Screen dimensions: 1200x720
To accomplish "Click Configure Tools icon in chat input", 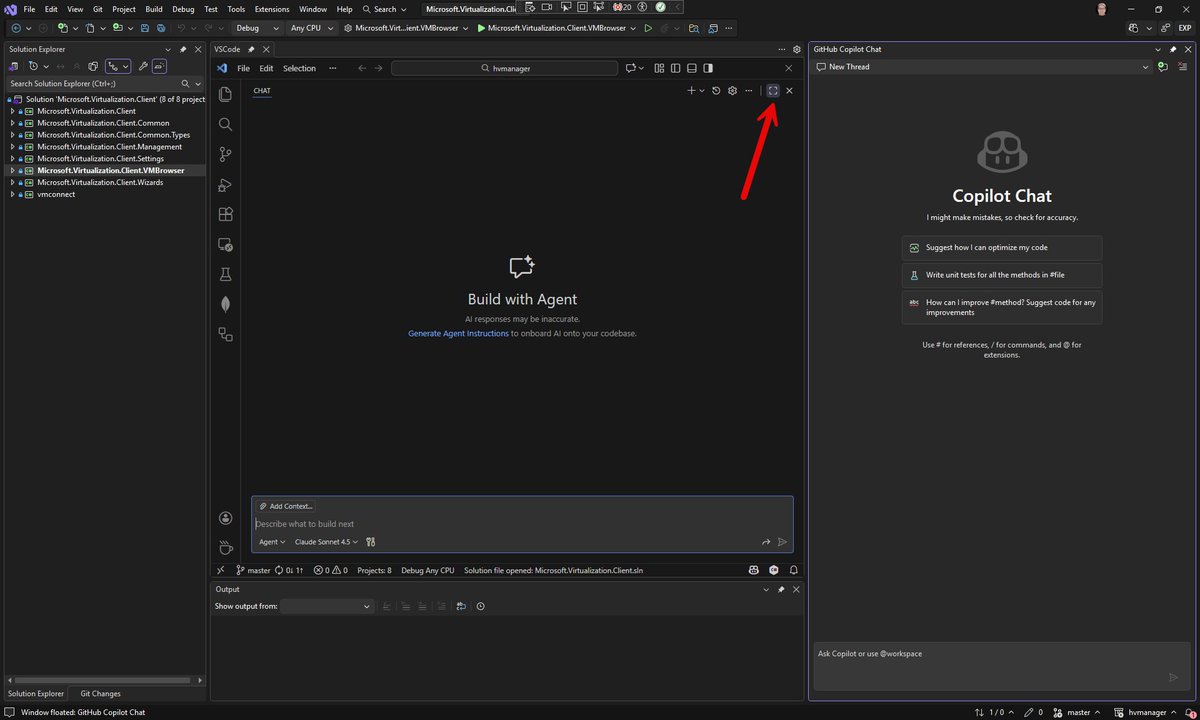I will pos(371,542).
